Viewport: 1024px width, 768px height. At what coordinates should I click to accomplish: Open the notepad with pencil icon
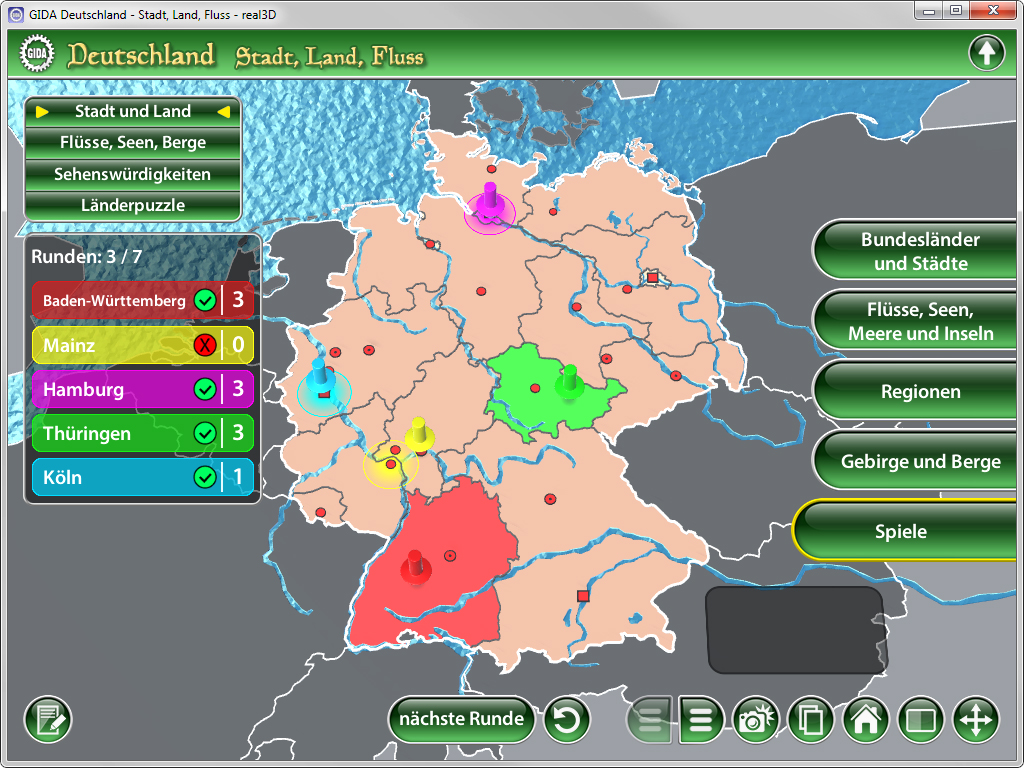coord(48,720)
